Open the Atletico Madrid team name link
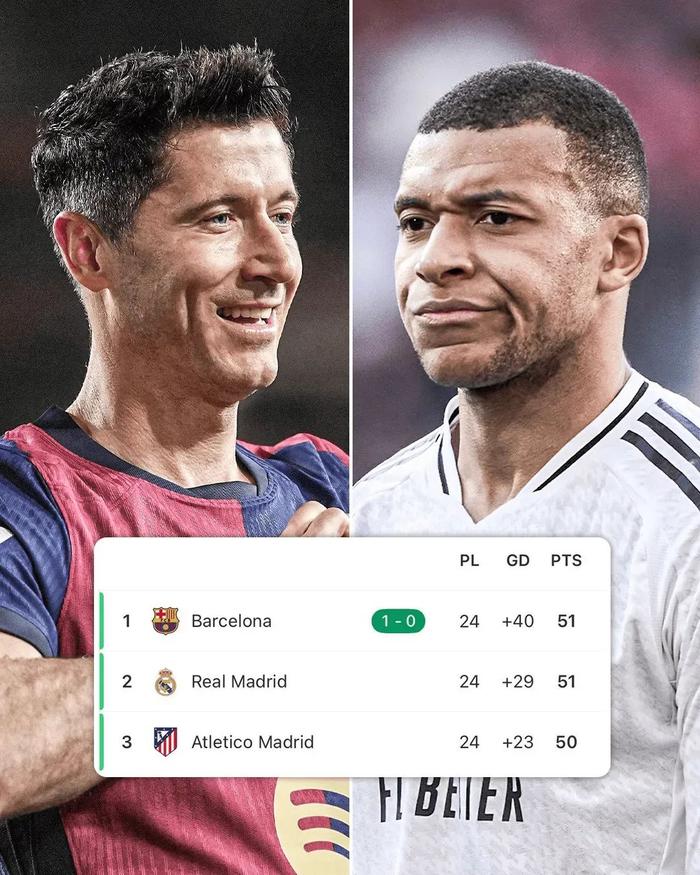The width and height of the screenshot is (700, 875). click(x=252, y=742)
